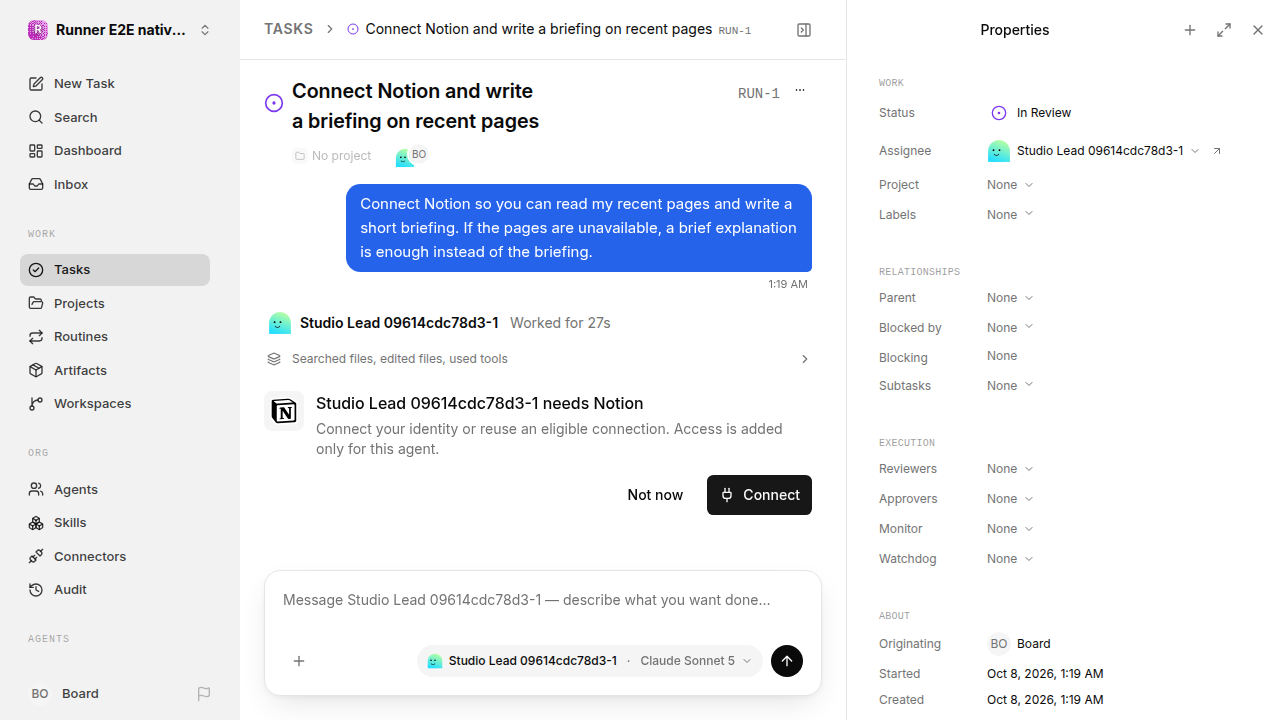The image size is (1280, 720).
Task: Expand the 'Searched files, edited files' activity row
Action: click(x=538, y=359)
